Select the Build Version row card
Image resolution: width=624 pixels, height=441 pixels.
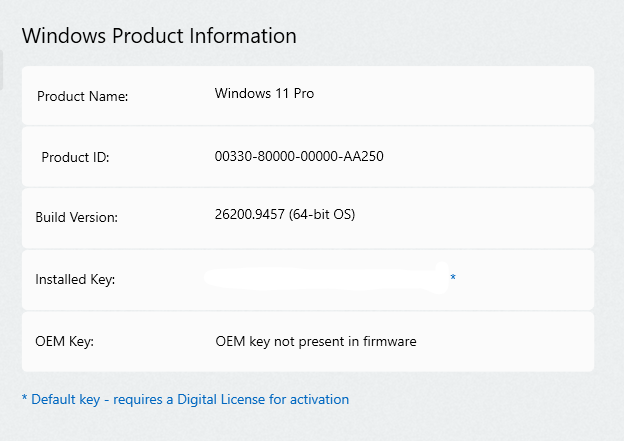tap(308, 219)
